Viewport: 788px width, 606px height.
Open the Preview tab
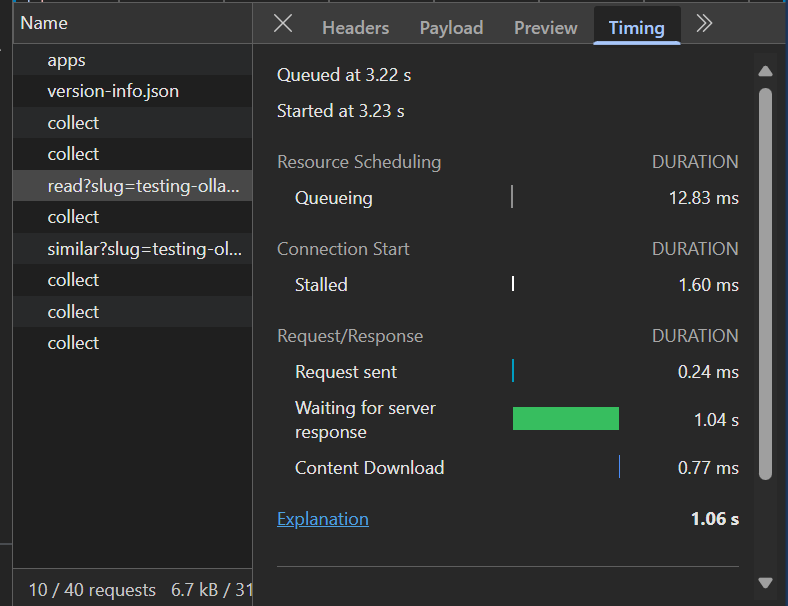coord(545,27)
